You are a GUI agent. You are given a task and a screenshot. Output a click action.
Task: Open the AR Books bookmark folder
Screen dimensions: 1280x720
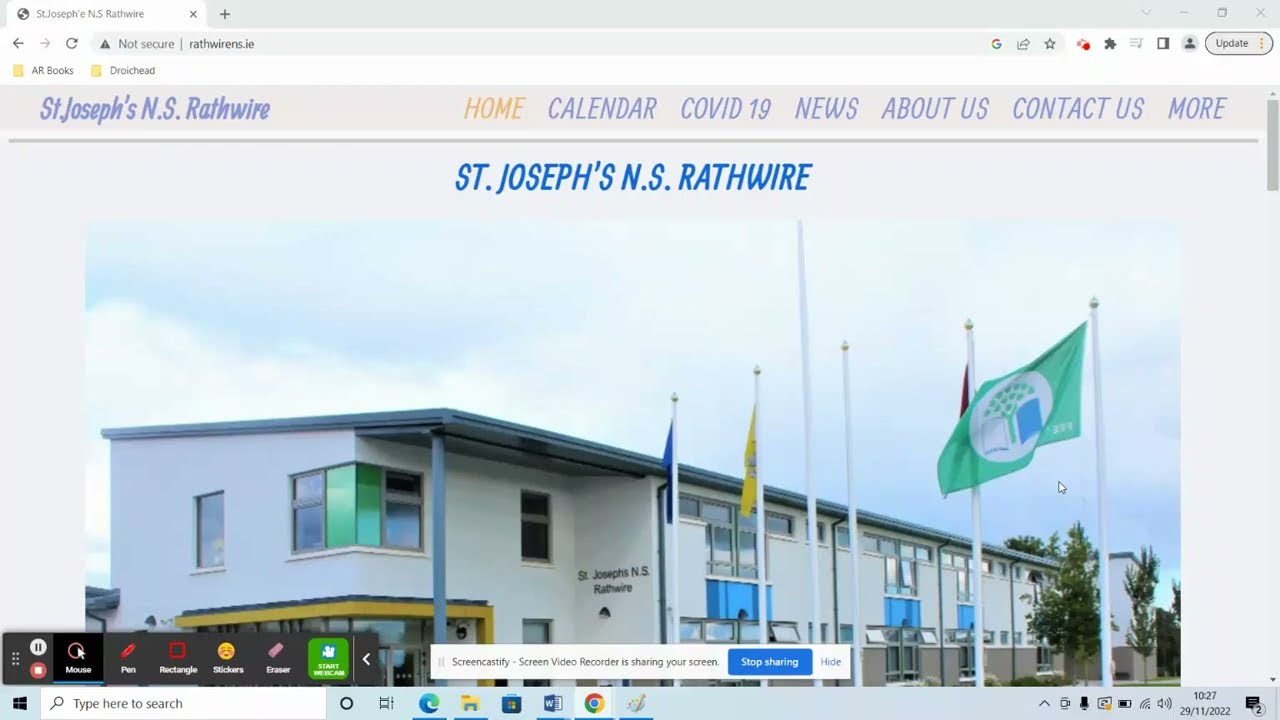click(x=43, y=71)
